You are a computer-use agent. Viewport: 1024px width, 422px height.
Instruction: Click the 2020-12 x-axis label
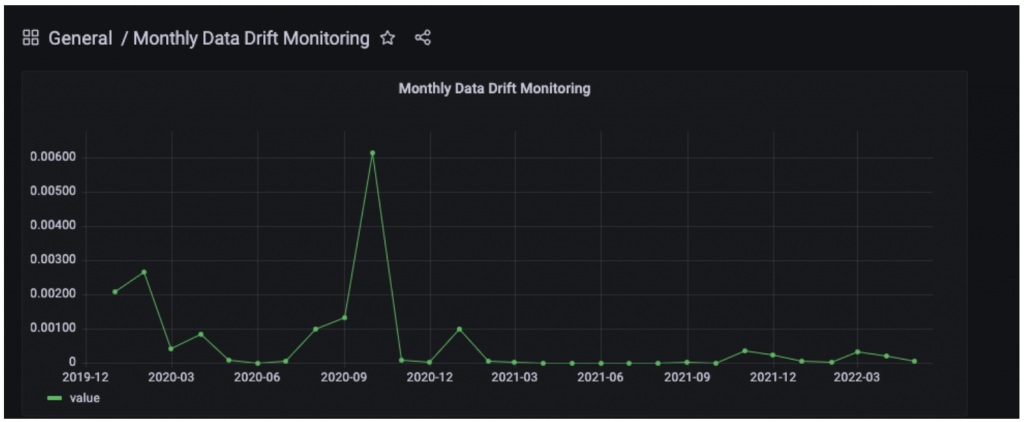(430, 377)
